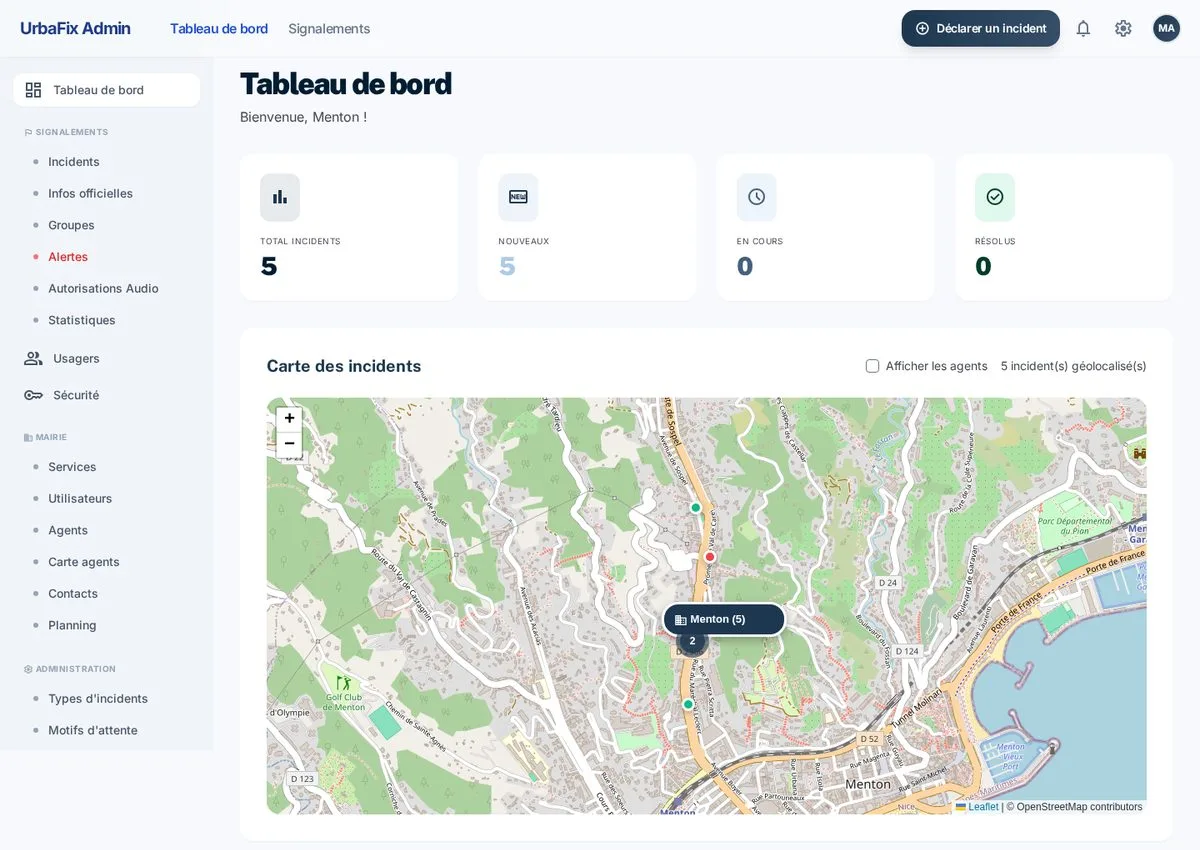Open the MA user avatar menu

1166,28
